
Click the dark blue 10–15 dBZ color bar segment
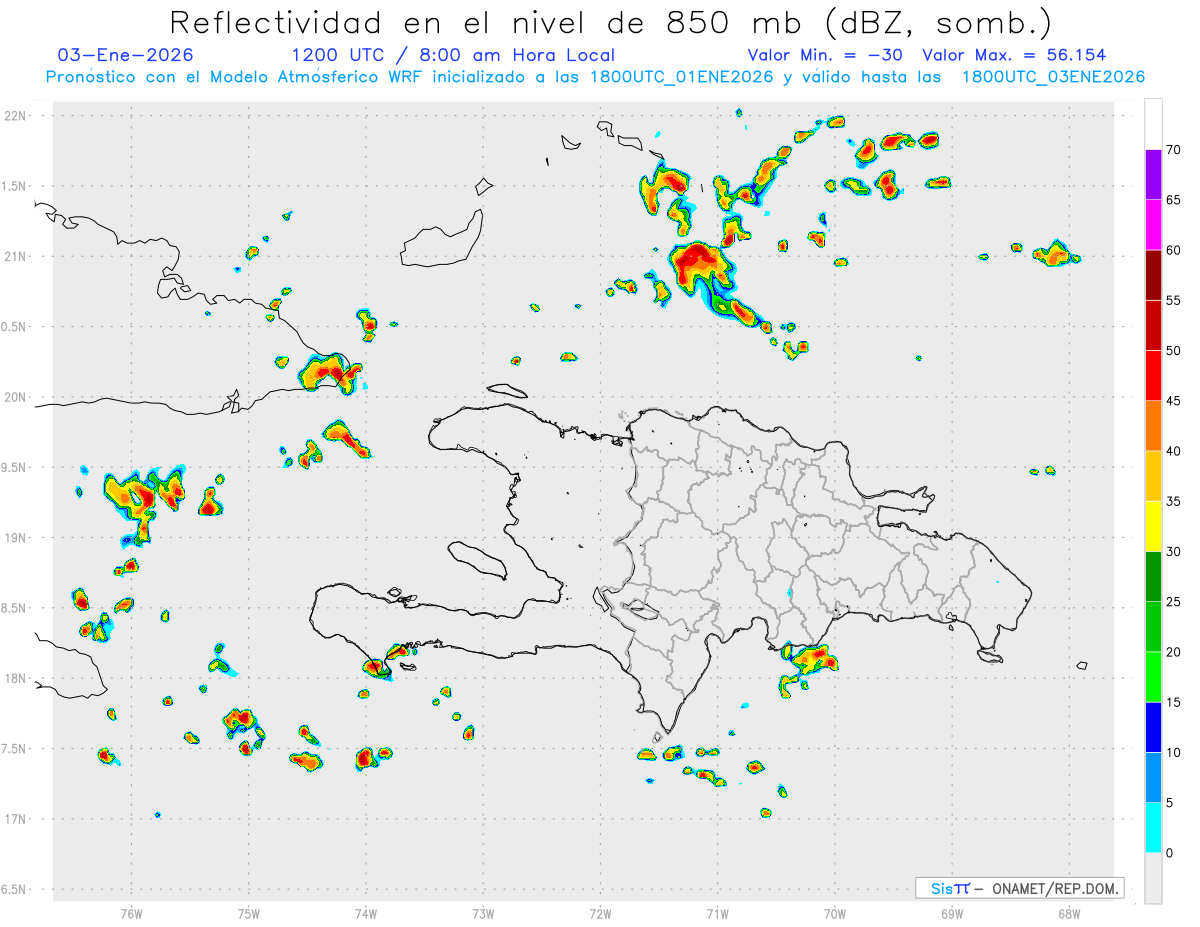tap(1153, 728)
